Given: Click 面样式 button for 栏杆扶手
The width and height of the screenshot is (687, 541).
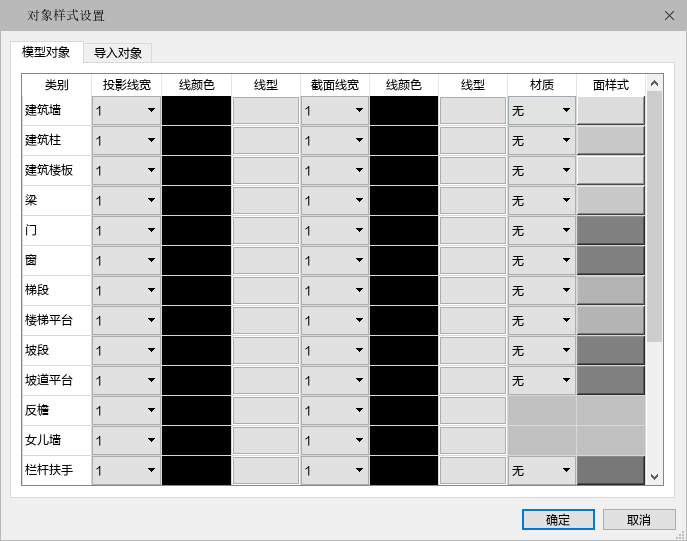Looking at the screenshot, I should 611,470.
